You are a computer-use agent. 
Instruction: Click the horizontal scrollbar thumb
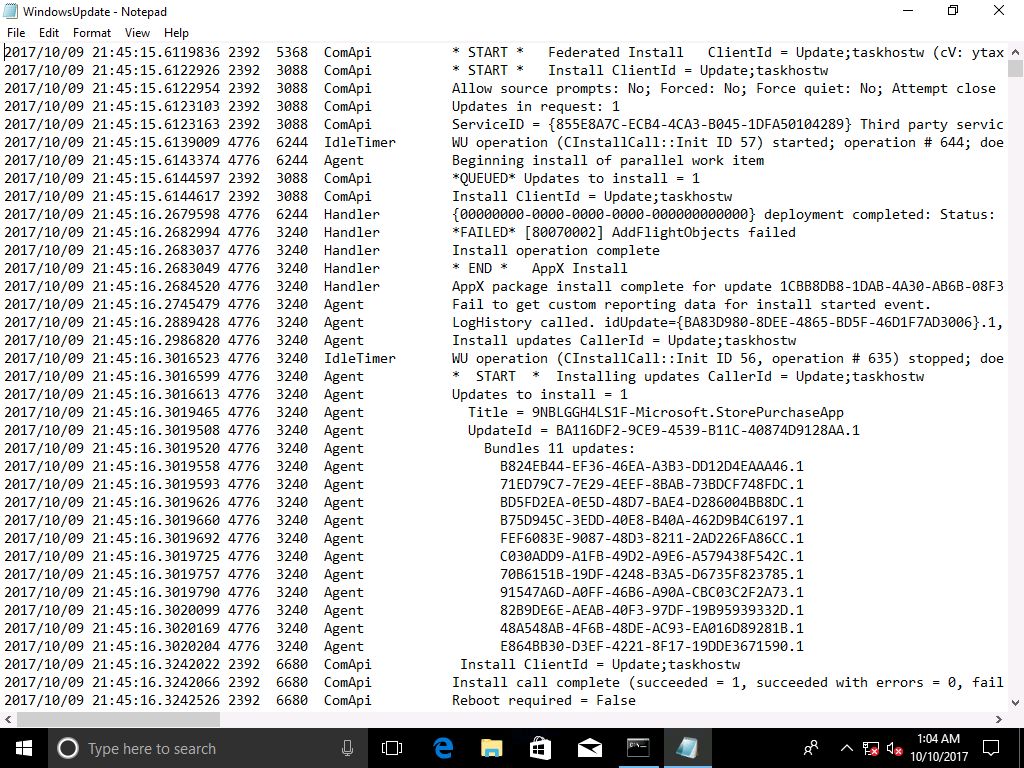tap(118, 719)
